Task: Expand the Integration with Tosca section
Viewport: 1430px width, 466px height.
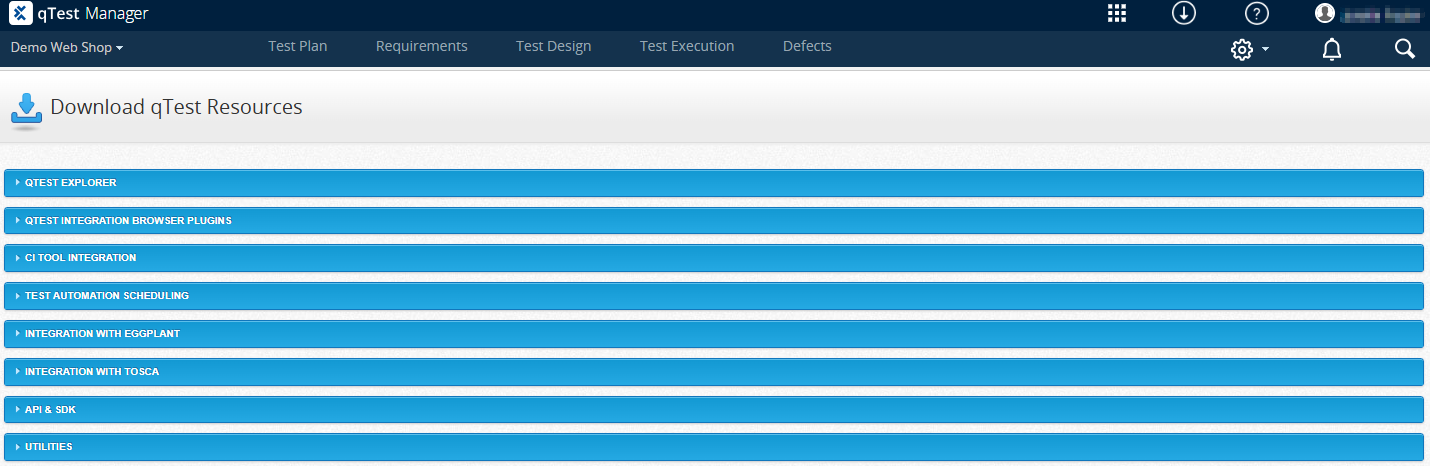Action: [x=91, y=372]
